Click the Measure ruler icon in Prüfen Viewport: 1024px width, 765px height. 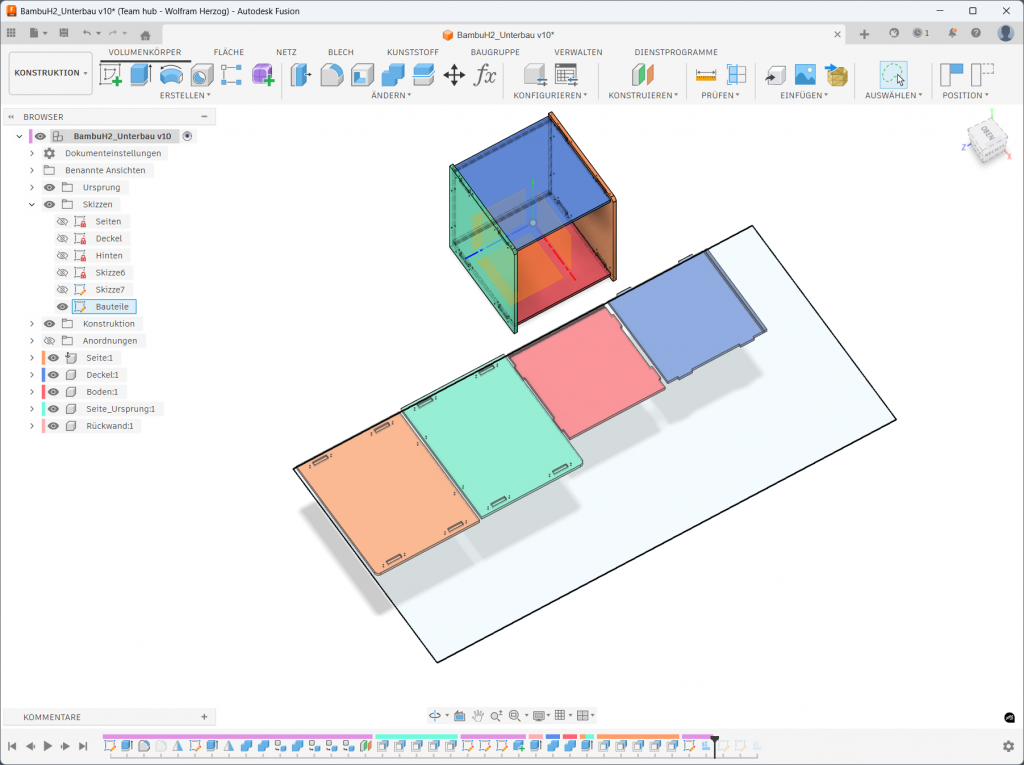pos(706,75)
